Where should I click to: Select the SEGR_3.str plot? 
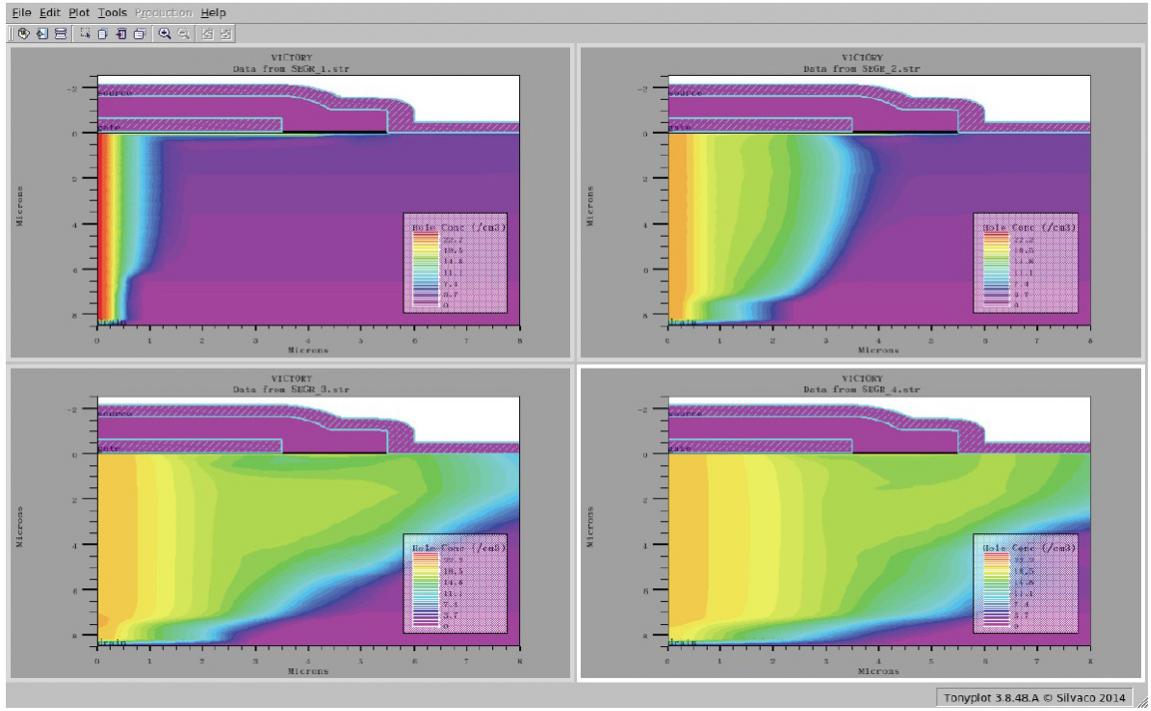(289, 523)
